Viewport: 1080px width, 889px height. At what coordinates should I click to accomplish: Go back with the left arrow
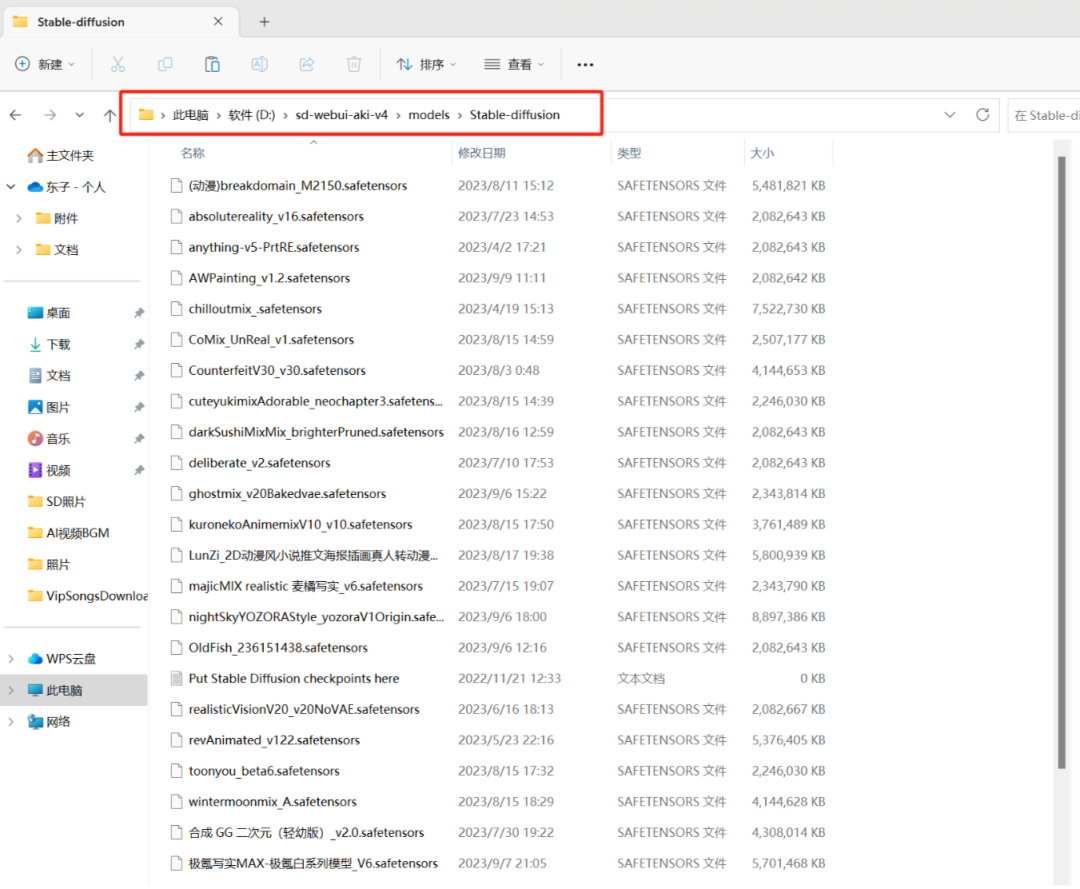click(x=16, y=115)
